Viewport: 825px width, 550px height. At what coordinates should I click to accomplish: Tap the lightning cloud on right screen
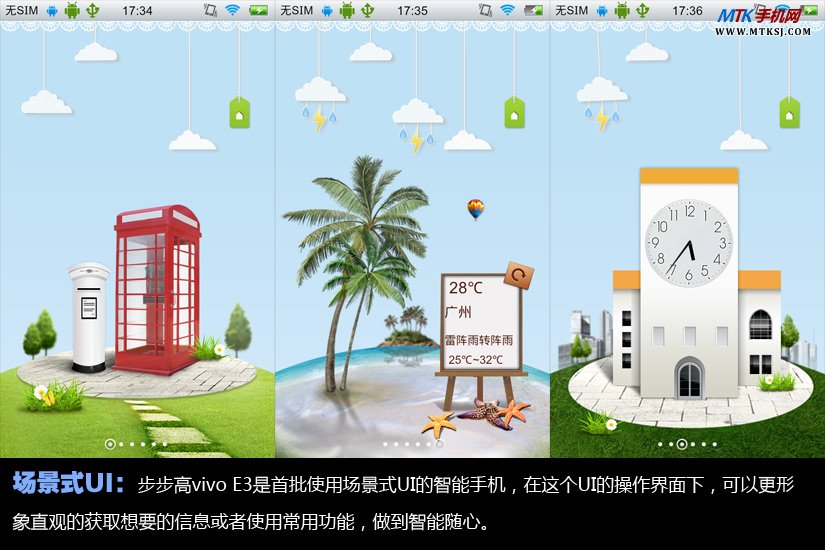pos(602,100)
